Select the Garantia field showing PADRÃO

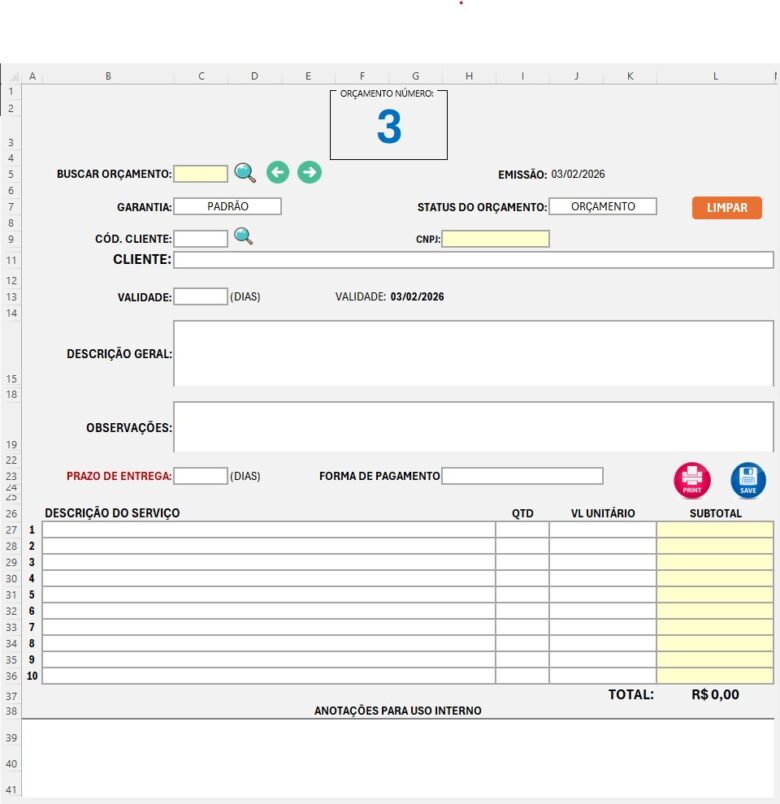click(x=227, y=206)
